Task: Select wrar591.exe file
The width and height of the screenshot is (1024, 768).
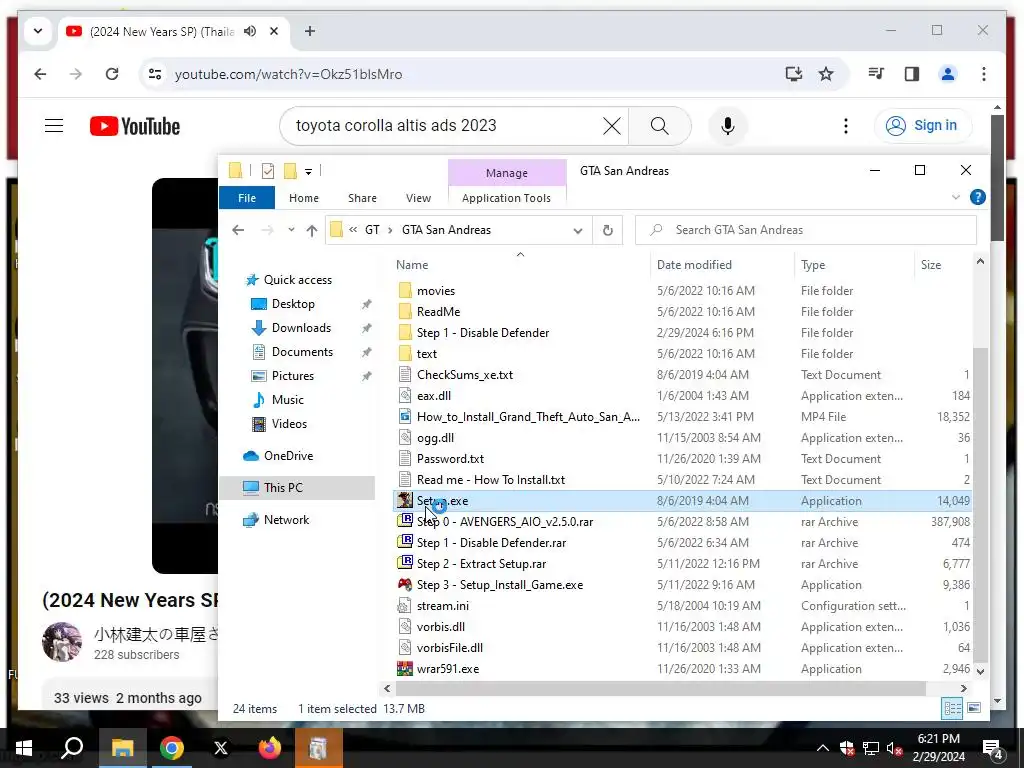Action: 447,669
